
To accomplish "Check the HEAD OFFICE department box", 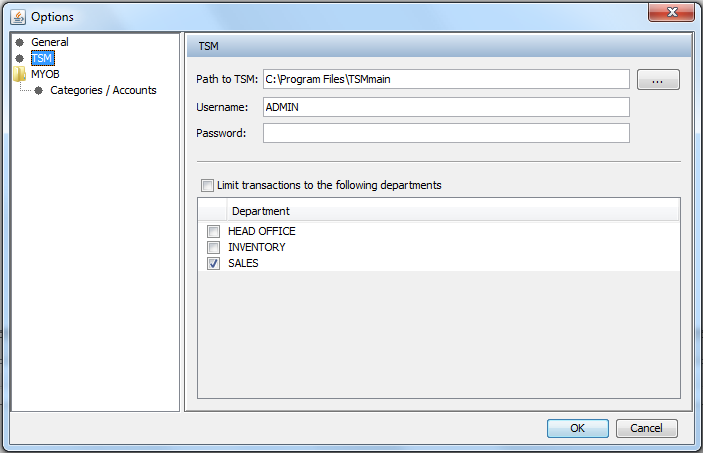I will [213, 231].
